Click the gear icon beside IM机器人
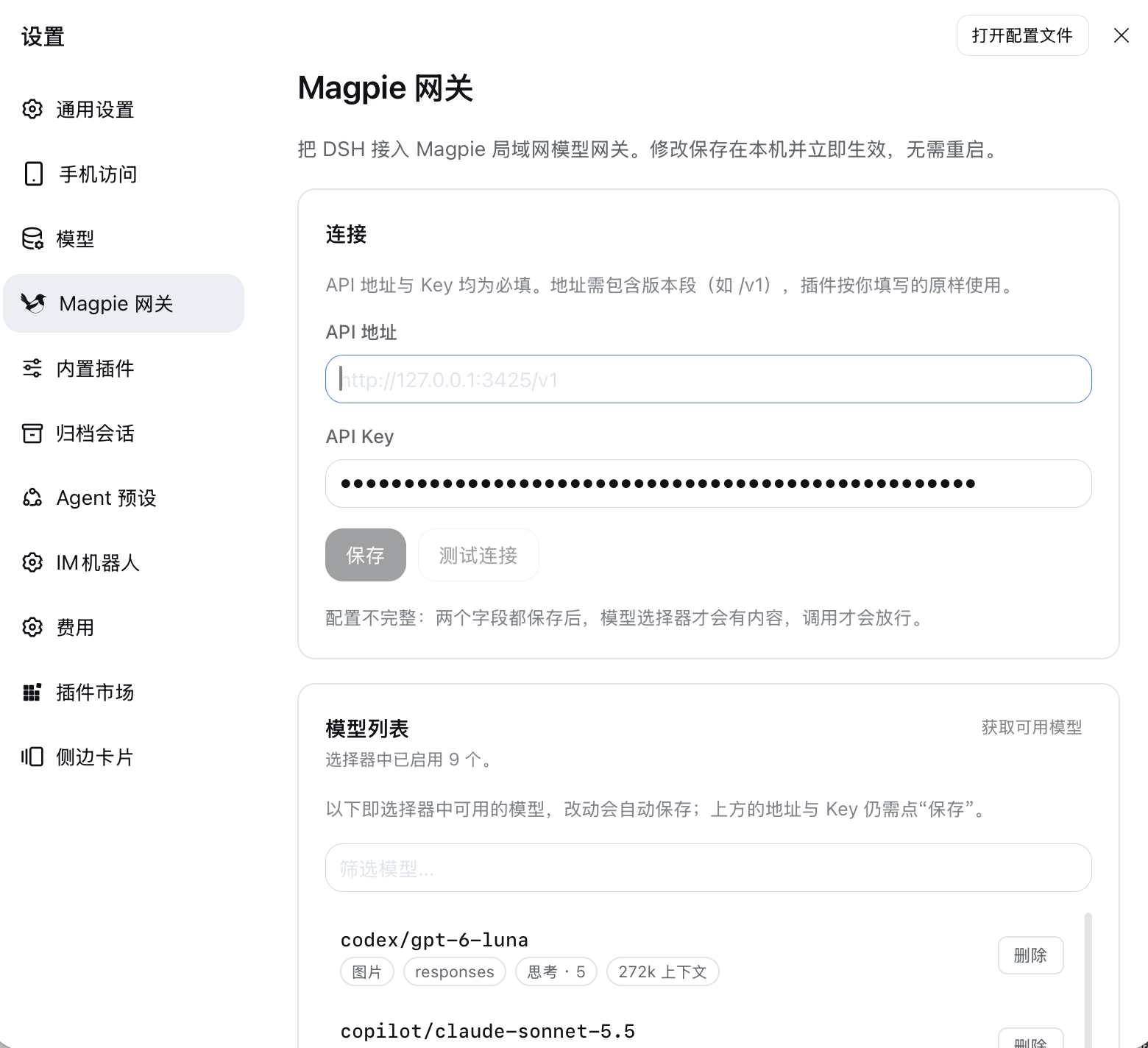This screenshot has width=1148, height=1048. (32, 562)
